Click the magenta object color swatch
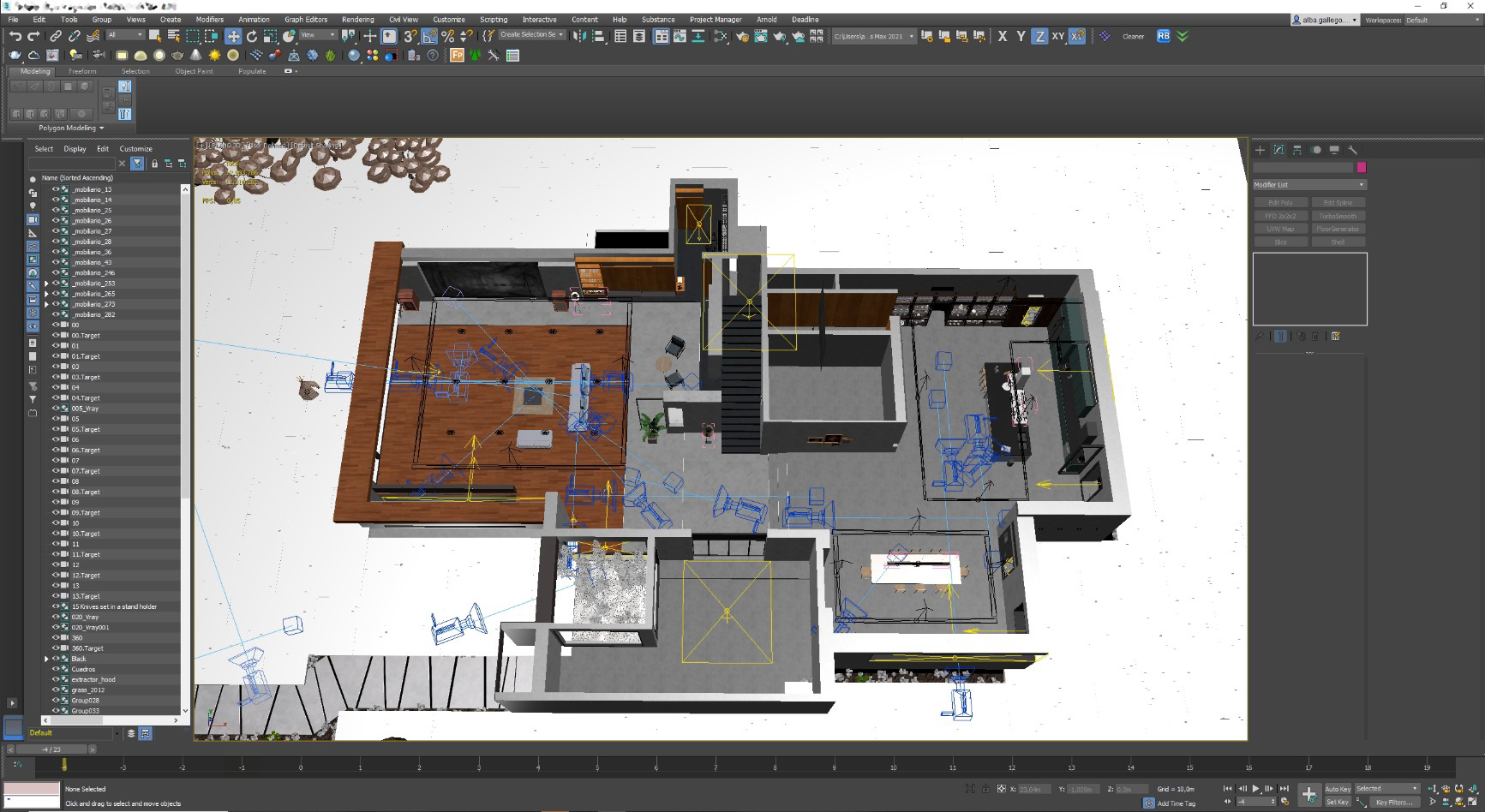1485x812 pixels. pyautogui.click(x=1362, y=167)
